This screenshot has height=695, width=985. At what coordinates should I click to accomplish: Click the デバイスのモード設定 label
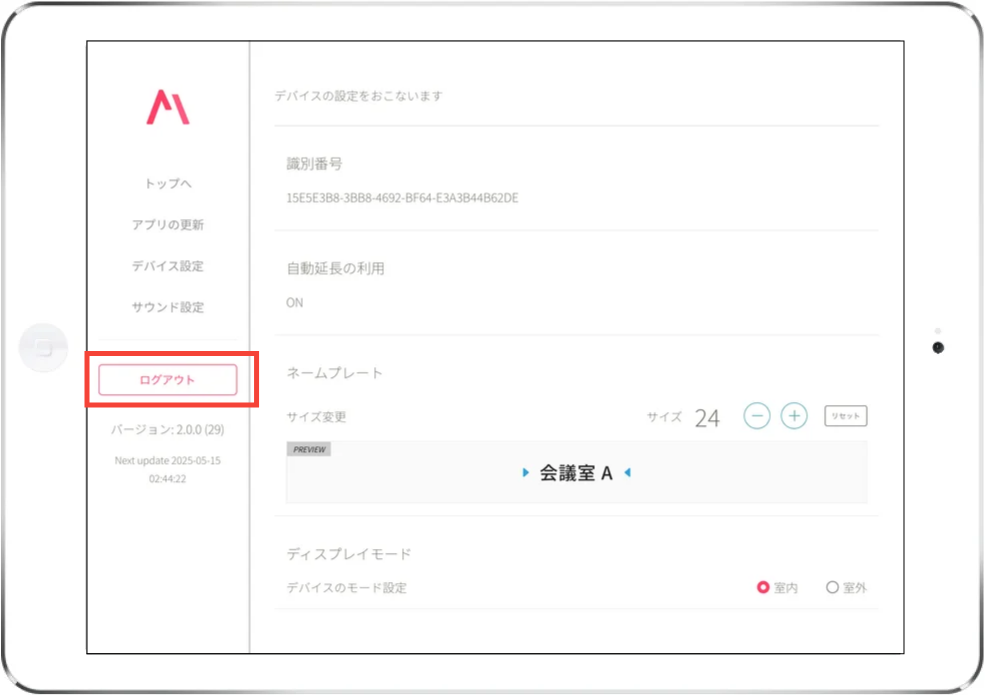(347, 588)
